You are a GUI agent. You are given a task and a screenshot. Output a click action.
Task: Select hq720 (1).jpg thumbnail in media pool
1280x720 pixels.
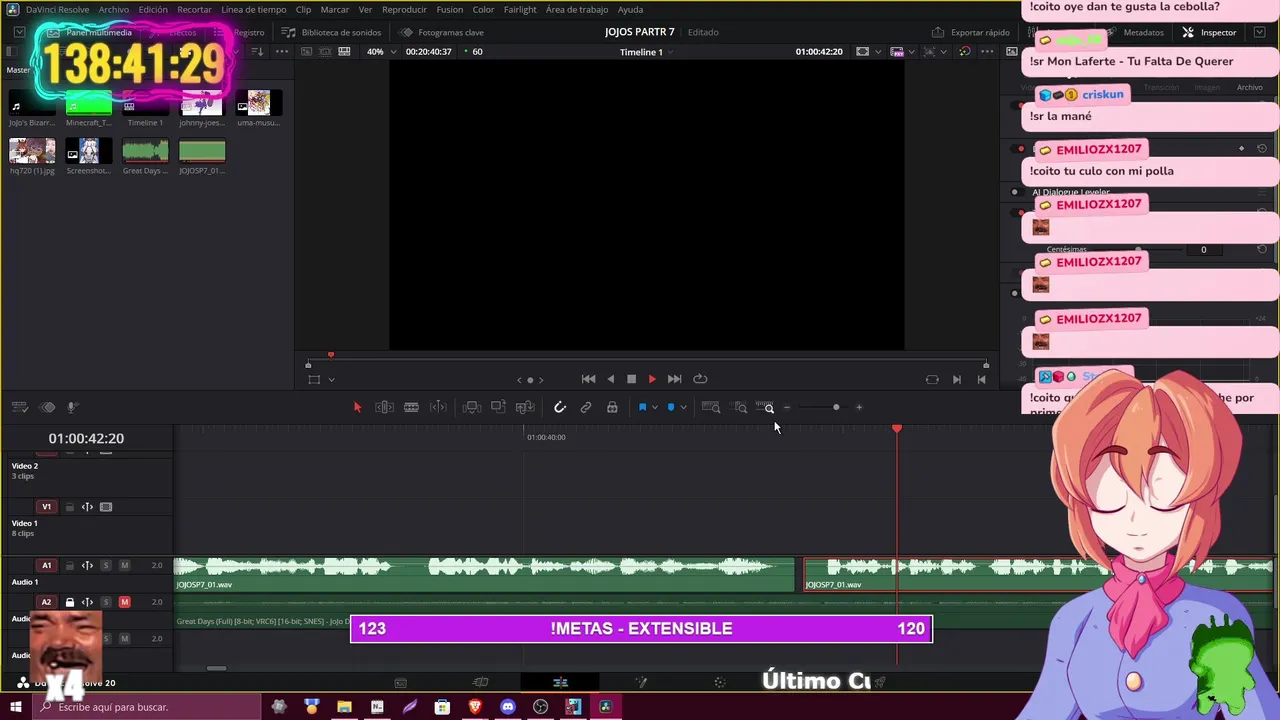pyautogui.click(x=32, y=151)
